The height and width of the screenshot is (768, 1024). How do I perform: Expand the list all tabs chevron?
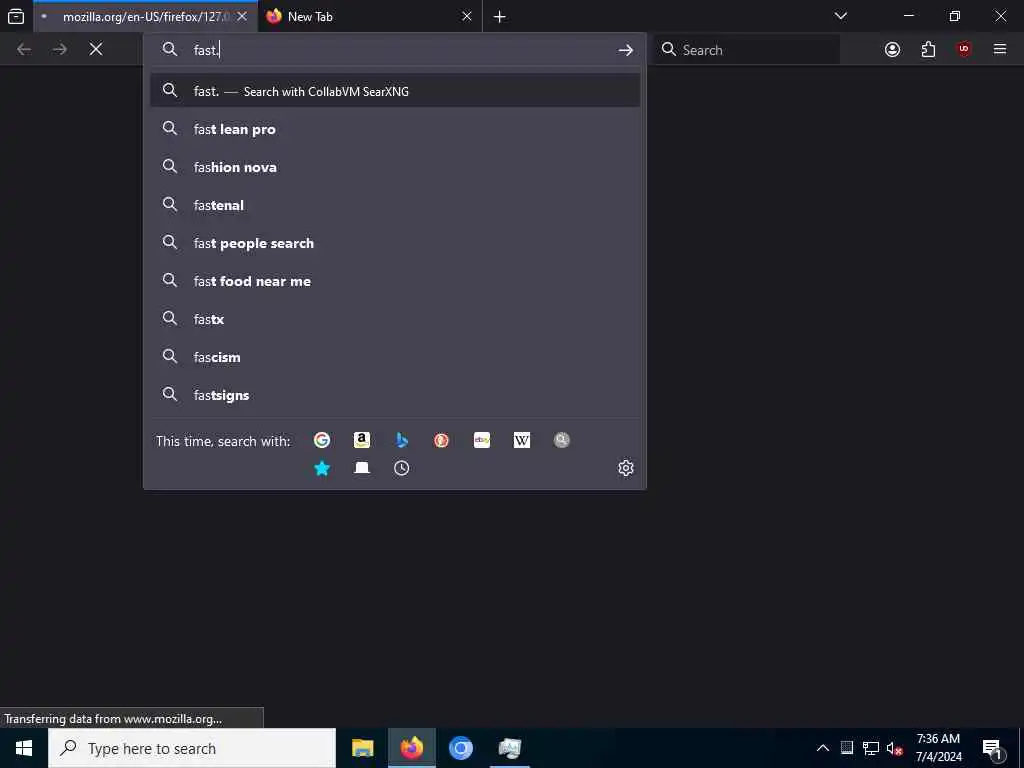click(x=841, y=16)
